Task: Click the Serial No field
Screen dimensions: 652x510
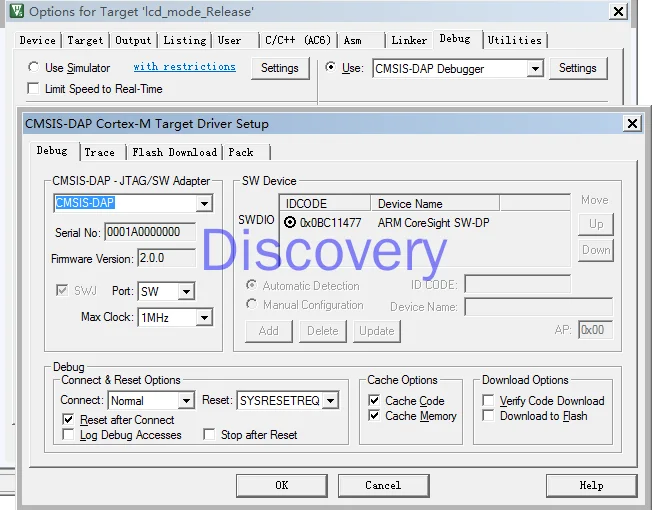Action: pos(150,232)
